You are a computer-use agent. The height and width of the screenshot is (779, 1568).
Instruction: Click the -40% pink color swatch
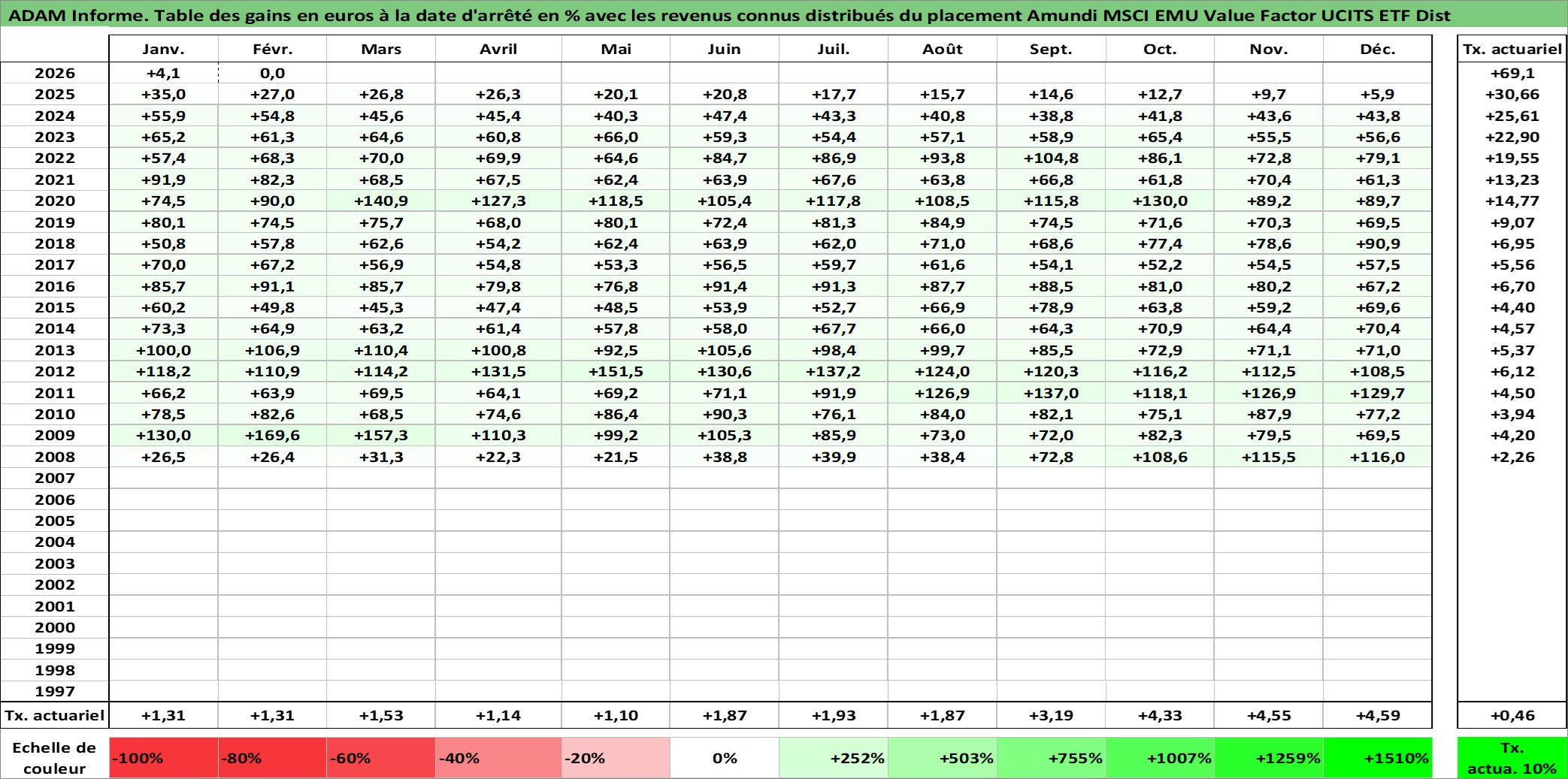[498, 758]
